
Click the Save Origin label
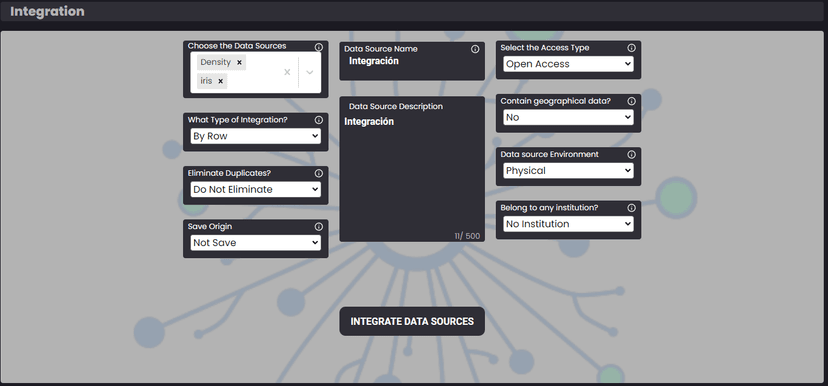tap(210, 227)
